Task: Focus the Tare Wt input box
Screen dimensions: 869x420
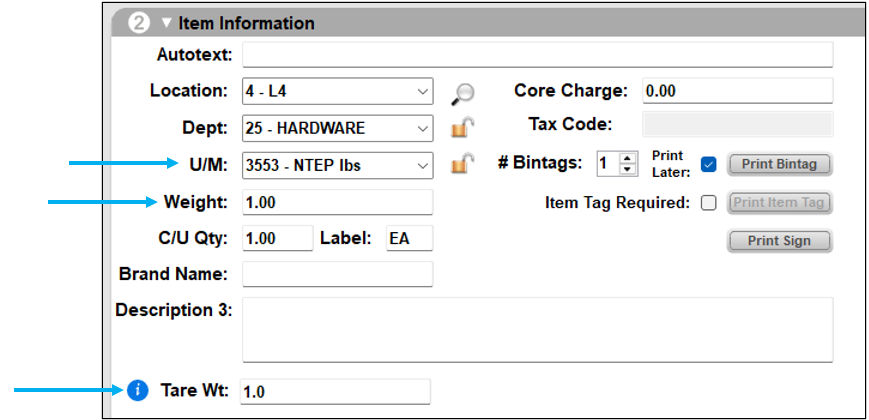Action: 336,391
